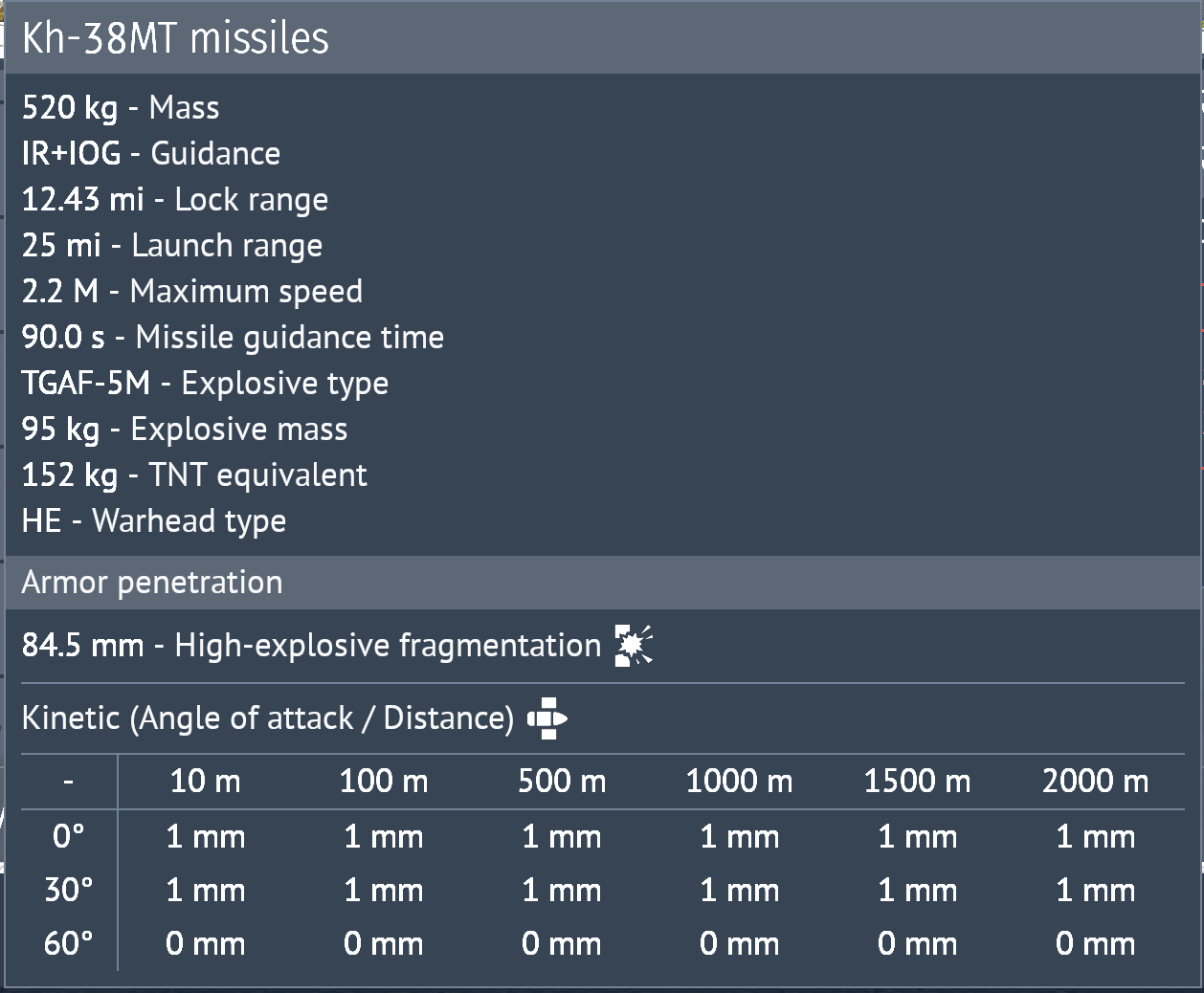This screenshot has width=1204, height=993.
Task: Select the bullet penetration icon next to Kinetic
Action: click(x=546, y=717)
